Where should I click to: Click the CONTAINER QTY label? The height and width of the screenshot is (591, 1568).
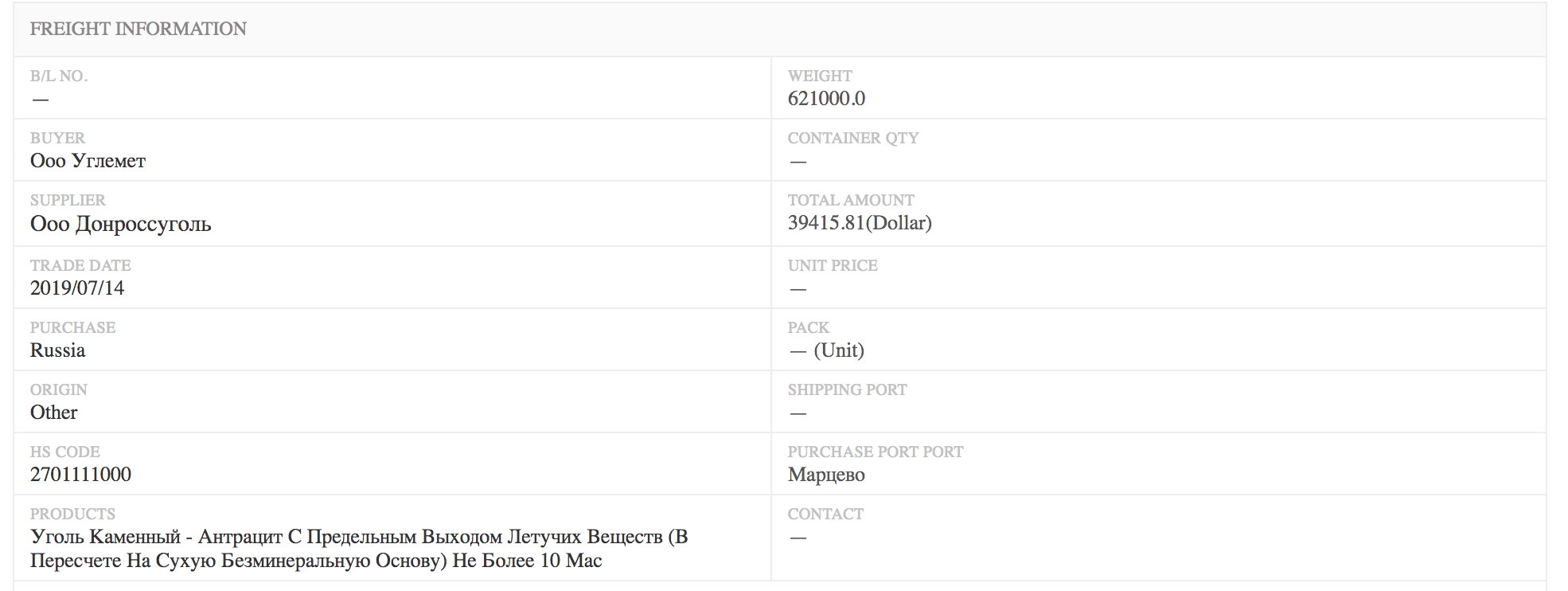coord(853,138)
